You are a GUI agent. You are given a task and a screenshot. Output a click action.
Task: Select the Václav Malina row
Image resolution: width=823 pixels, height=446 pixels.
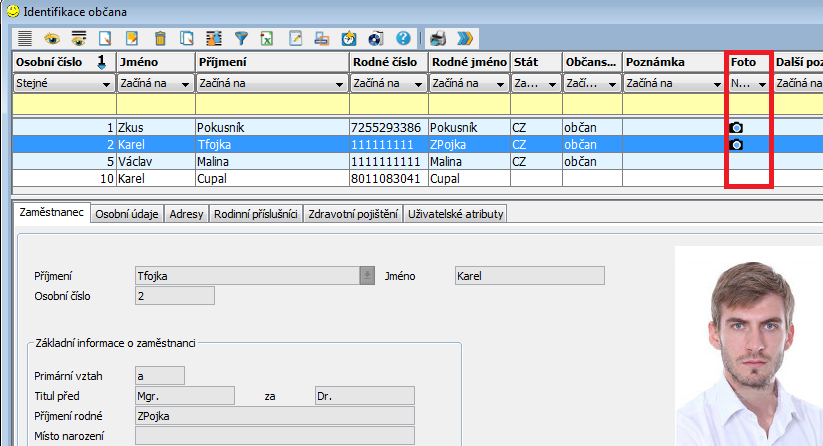(x=200, y=161)
